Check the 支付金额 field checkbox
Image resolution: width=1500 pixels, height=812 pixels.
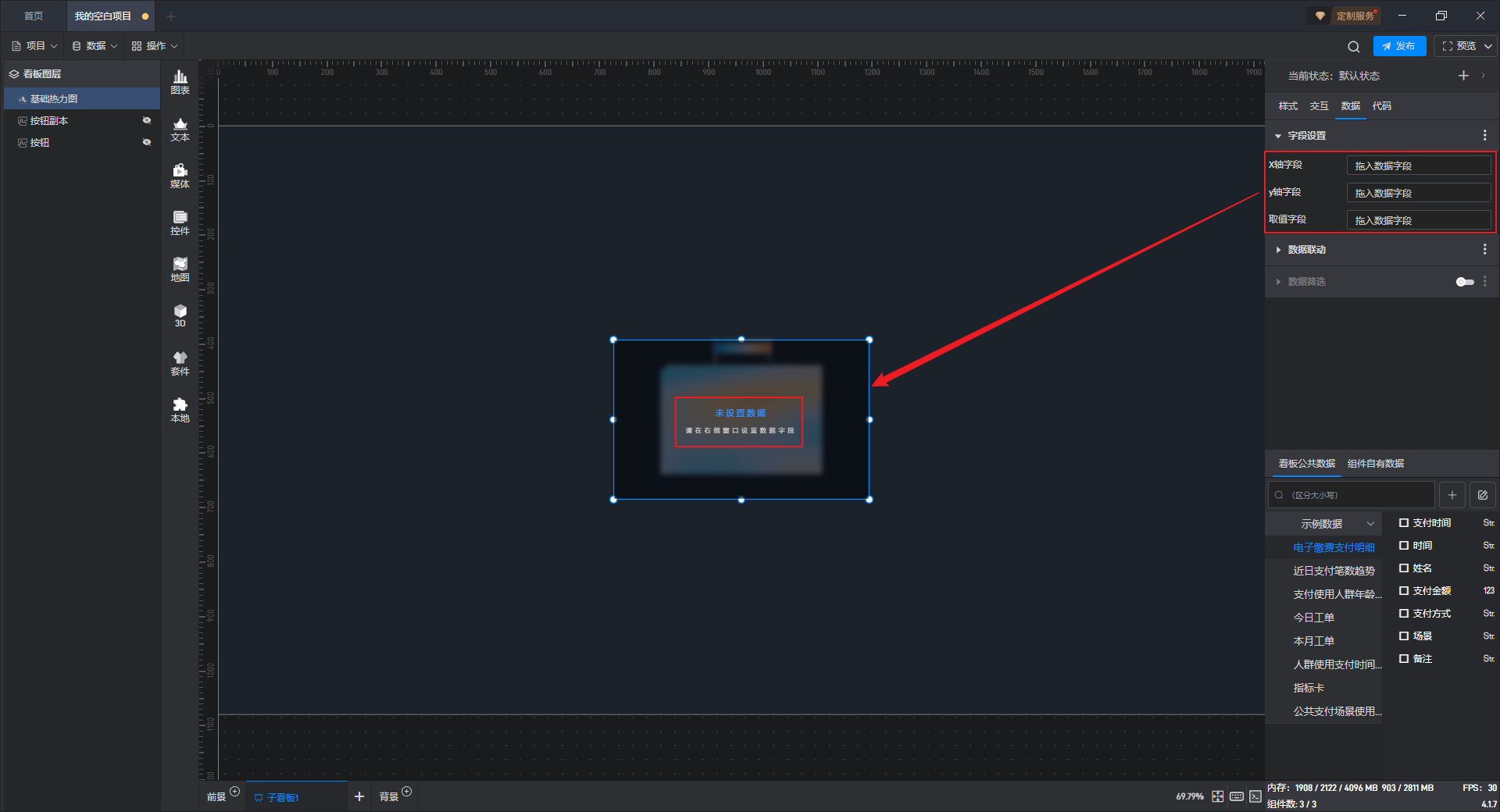[1404, 591]
